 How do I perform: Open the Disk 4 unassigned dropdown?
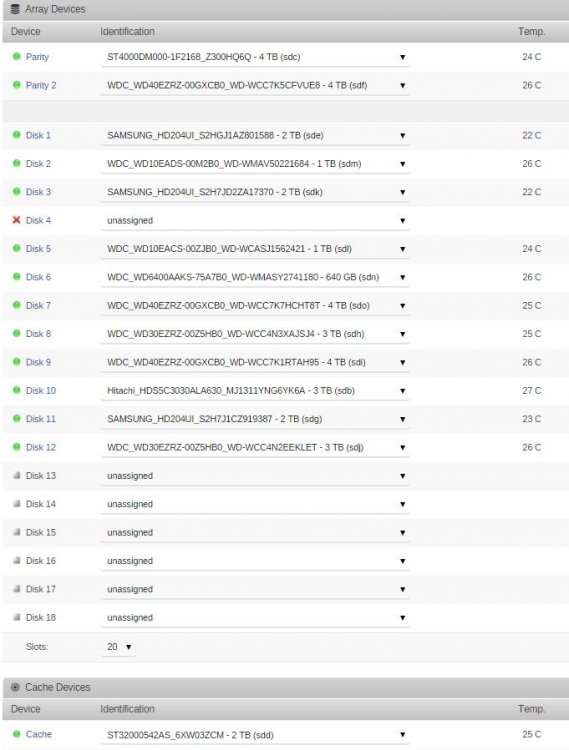click(255, 221)
